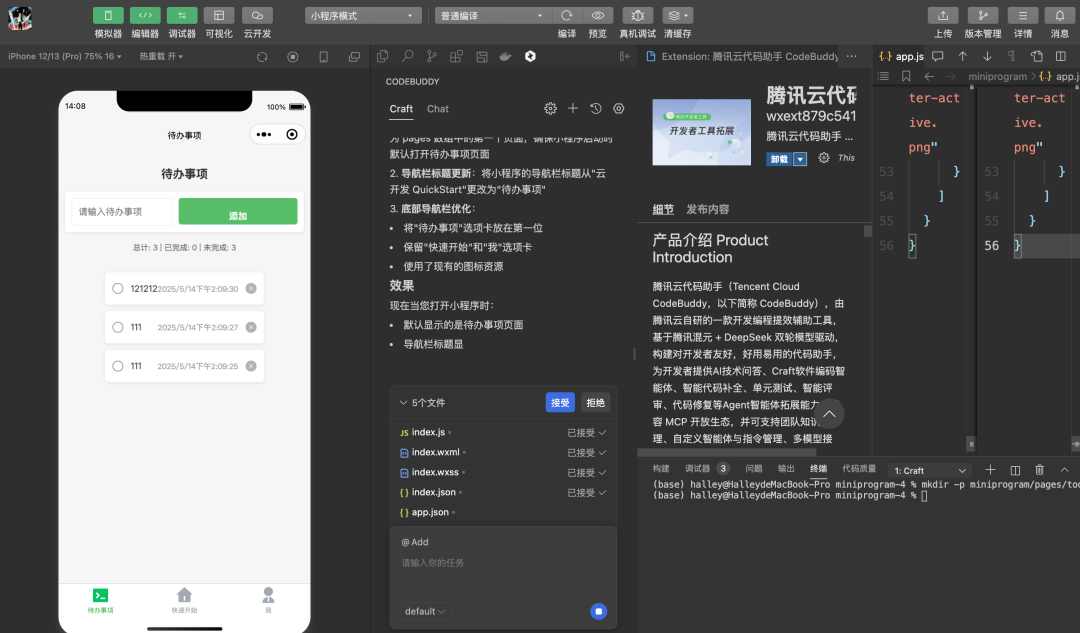Click the 接受 accept button
The height and width of the screenshot is (633, 1080).
pos(560,402)
